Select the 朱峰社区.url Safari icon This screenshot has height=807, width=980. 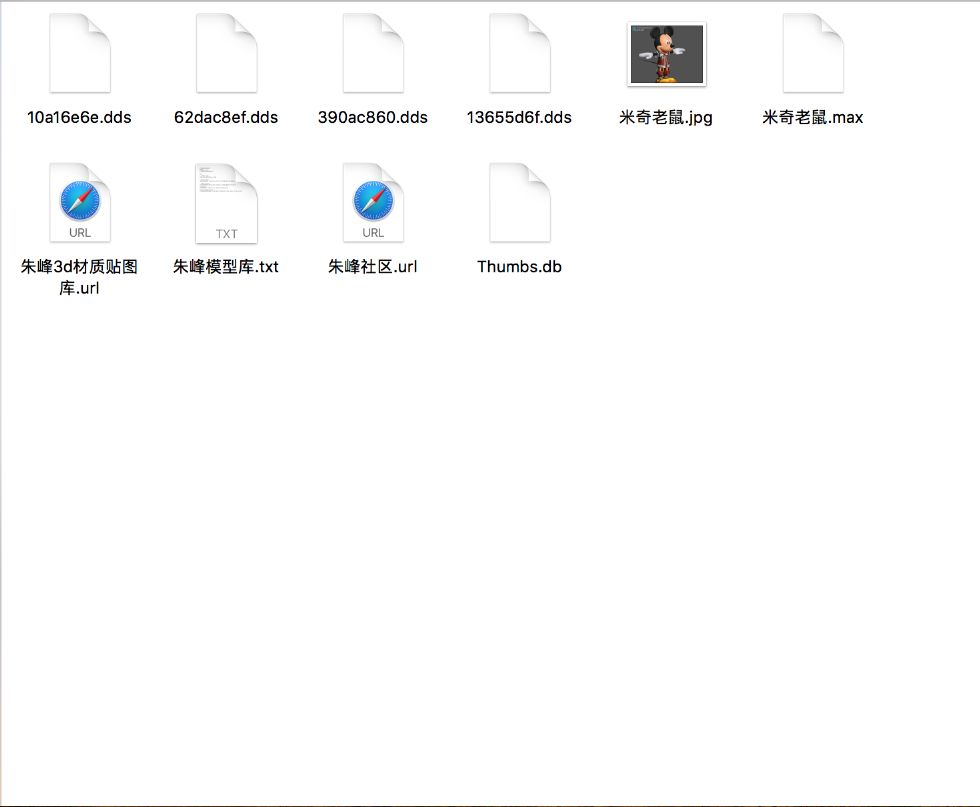tap(373, 203)
